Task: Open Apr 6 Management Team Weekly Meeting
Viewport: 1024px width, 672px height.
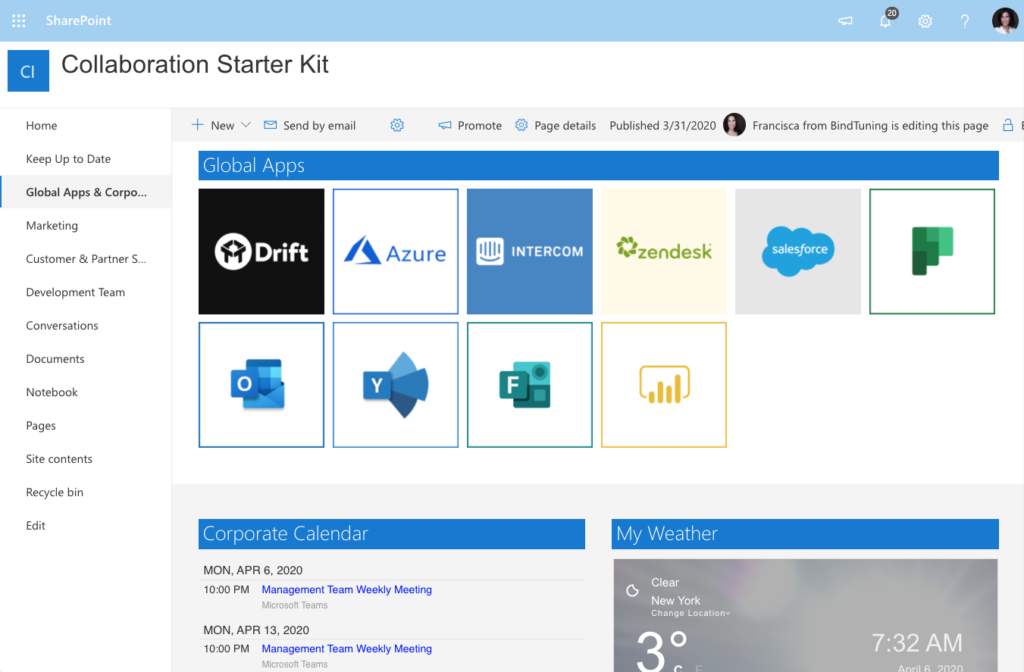Action: tap(347, 589)
